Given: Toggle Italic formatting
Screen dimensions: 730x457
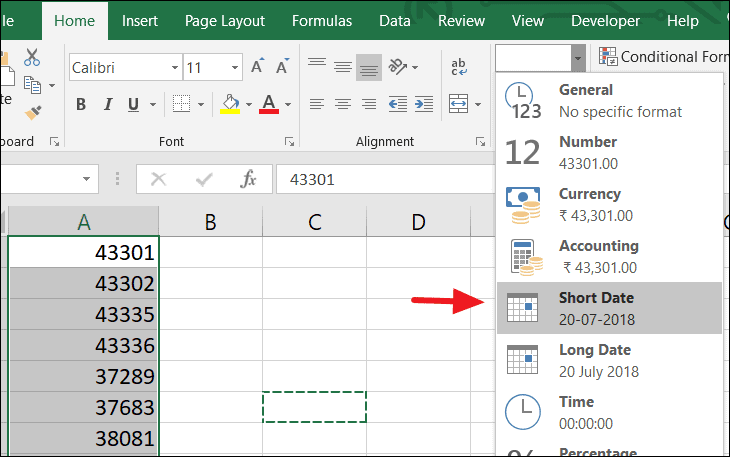Looking at the screenshot, I should coord(108,104).
